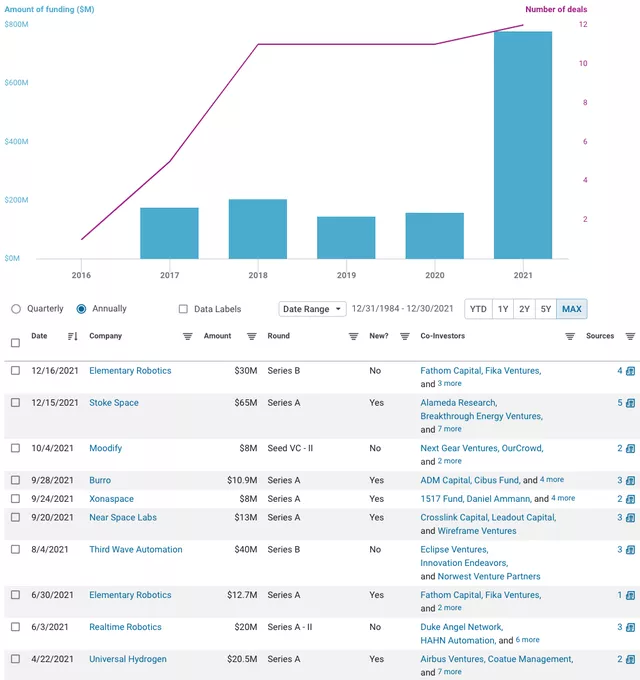The image size is (640, 680).
Task: Switch chart range to 2Y
Action: pos(525,309)
